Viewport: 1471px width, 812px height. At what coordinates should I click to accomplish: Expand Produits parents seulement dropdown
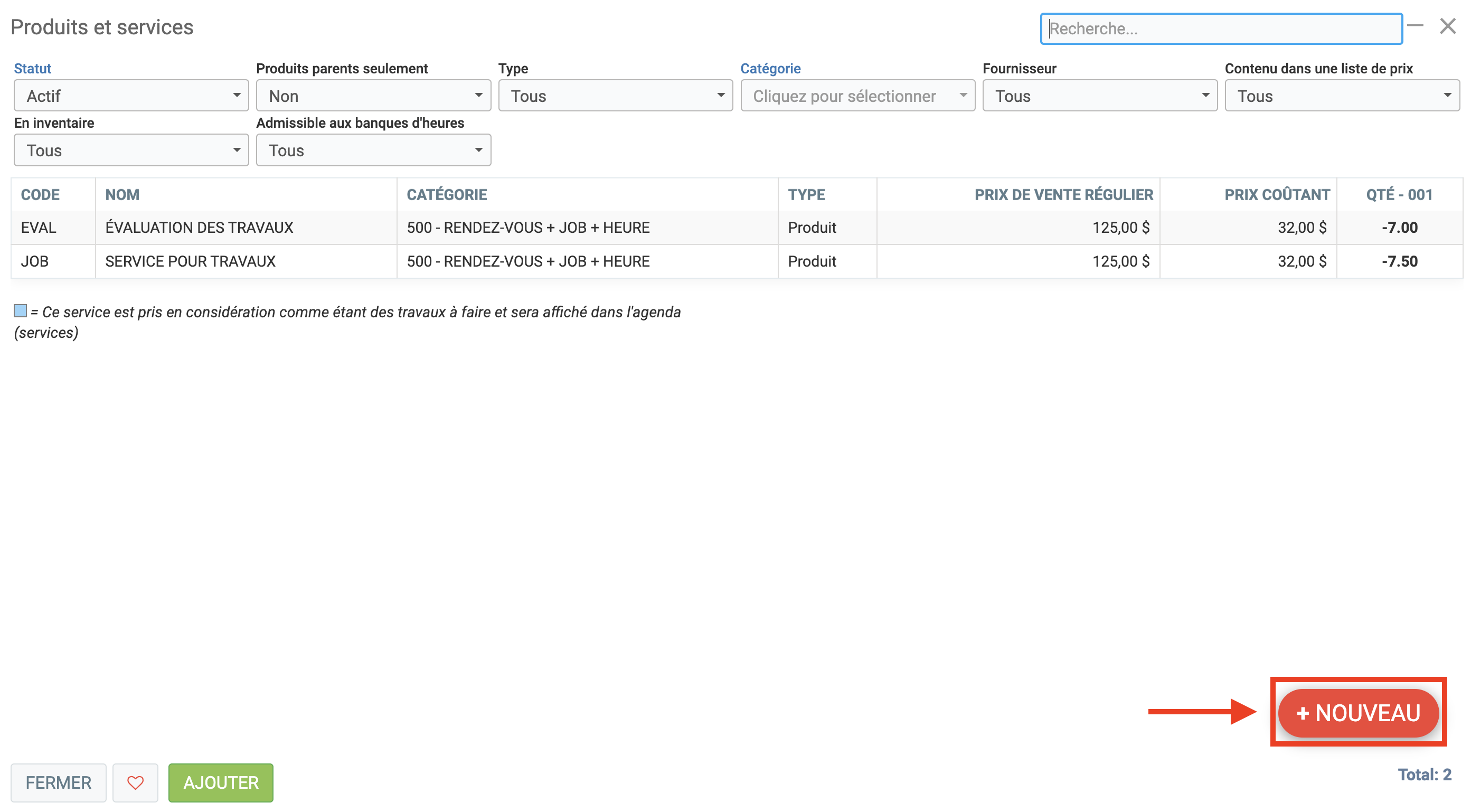click(373, 96)
